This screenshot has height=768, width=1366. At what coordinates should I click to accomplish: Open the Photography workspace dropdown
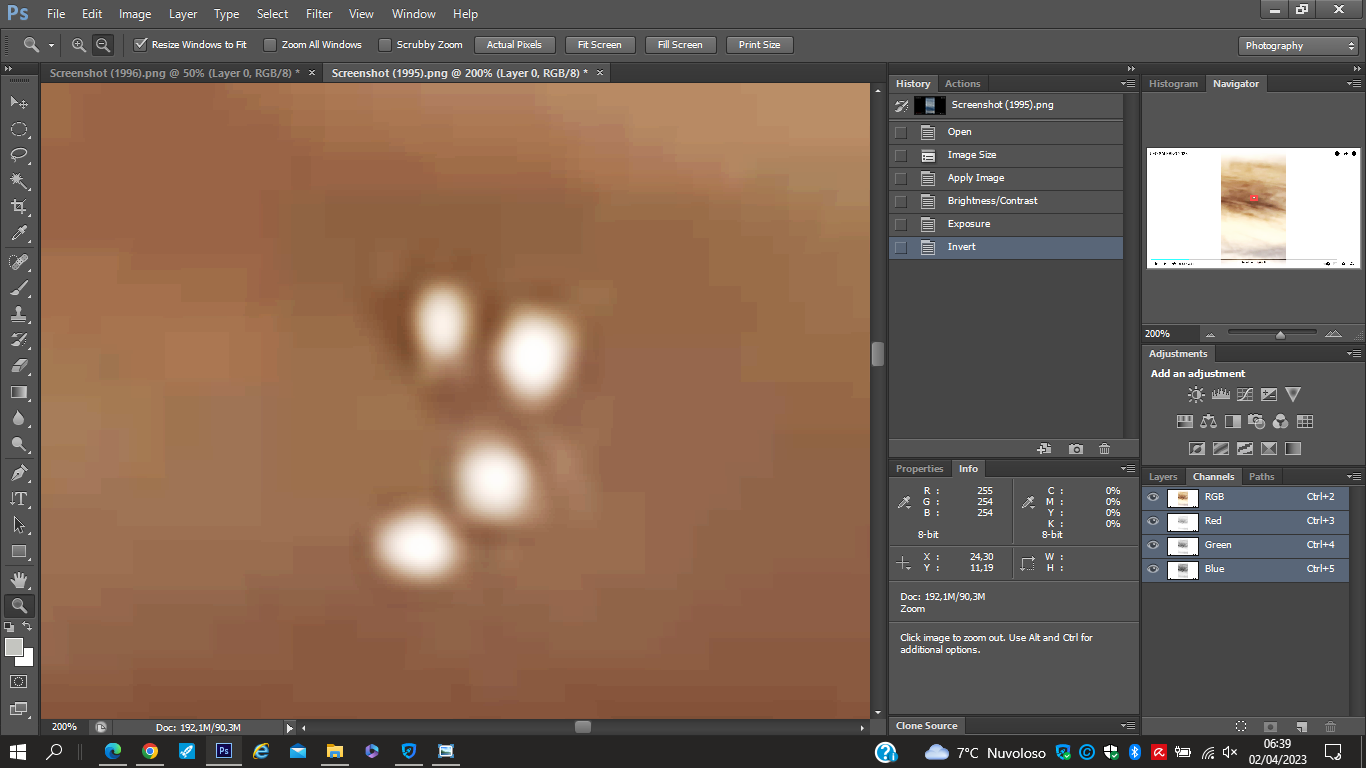(1298, 46)
